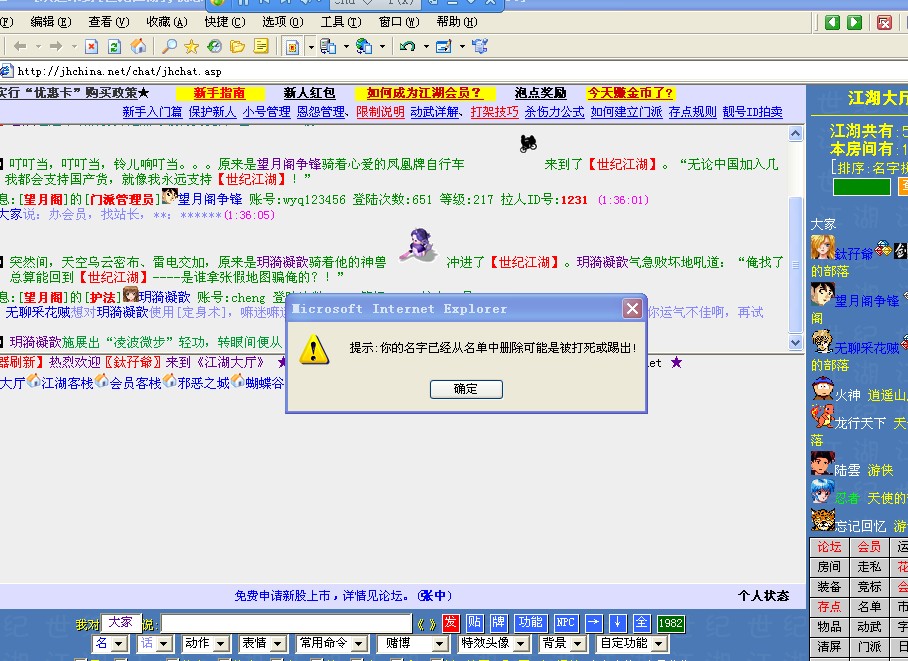Click 龙行天下's Charmander avatar

click(x=822, y=417)
